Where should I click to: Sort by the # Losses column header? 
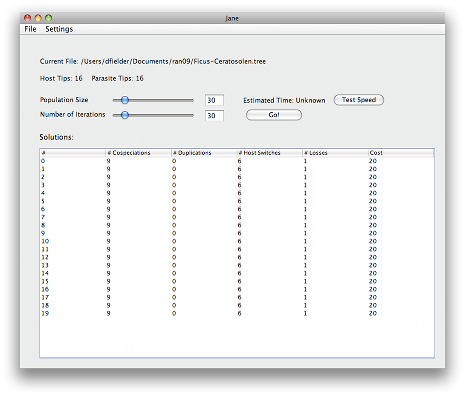pos(335,153)
